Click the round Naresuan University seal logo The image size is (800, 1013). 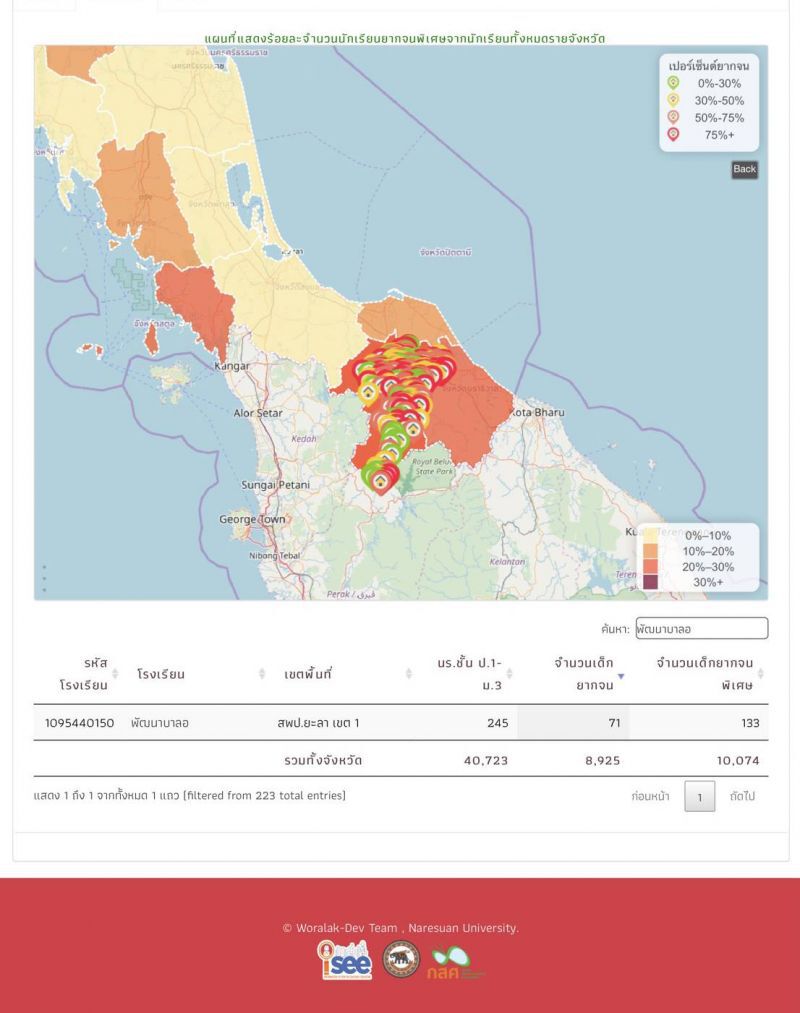click(401, 959)
